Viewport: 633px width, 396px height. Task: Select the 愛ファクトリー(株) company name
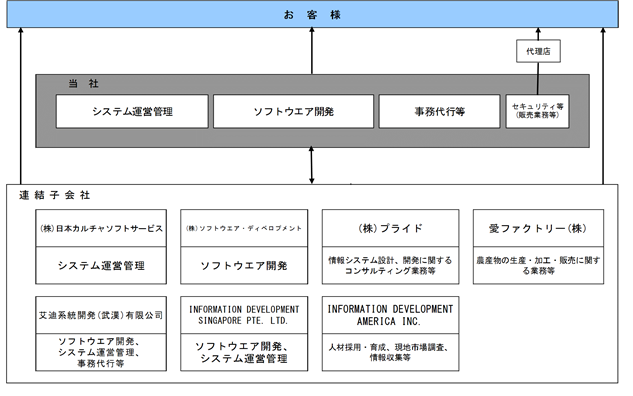point(538,228)
